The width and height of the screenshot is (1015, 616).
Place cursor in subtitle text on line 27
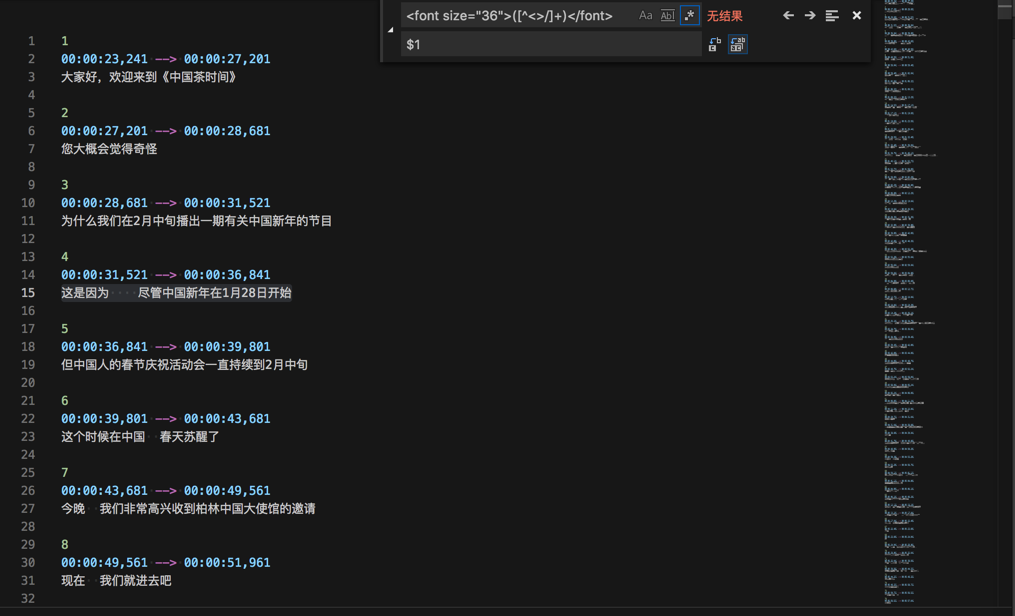click(200, 509)
